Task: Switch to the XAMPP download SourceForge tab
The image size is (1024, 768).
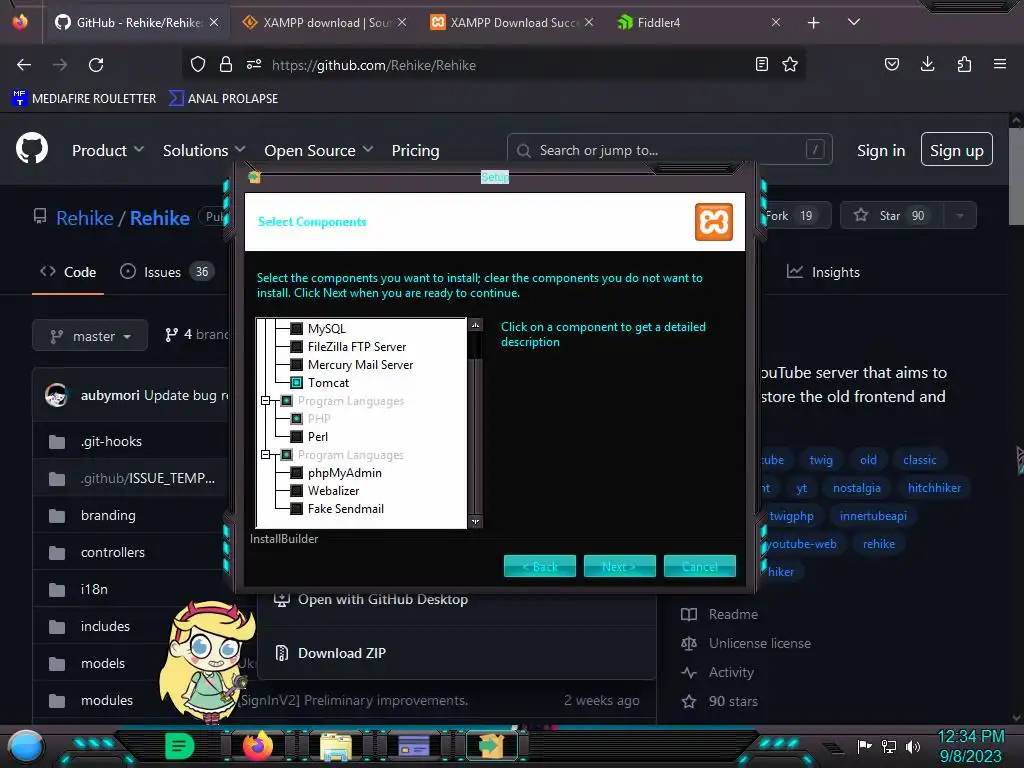Action: click(325, 23)
